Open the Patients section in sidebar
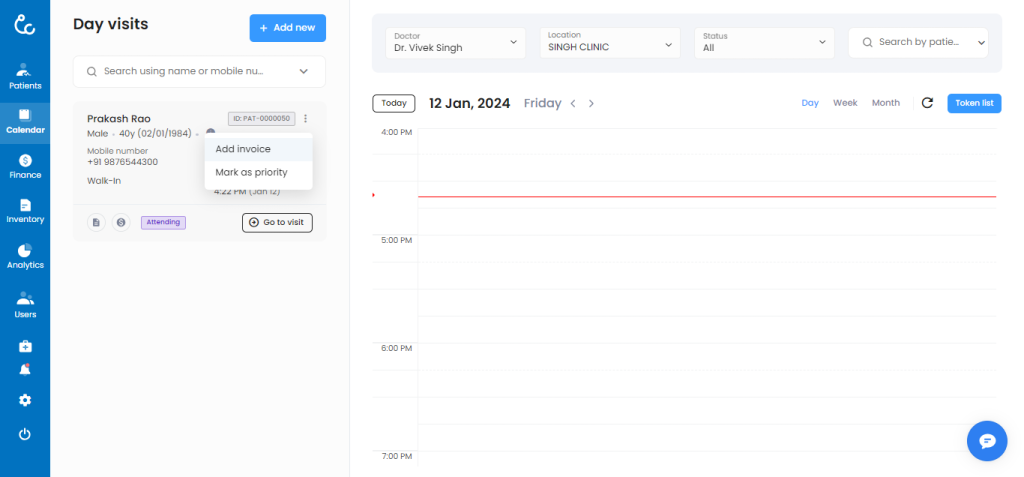The width and height of the screenshot is (1024, 477). pyautogui.click(x=25, y=76)
